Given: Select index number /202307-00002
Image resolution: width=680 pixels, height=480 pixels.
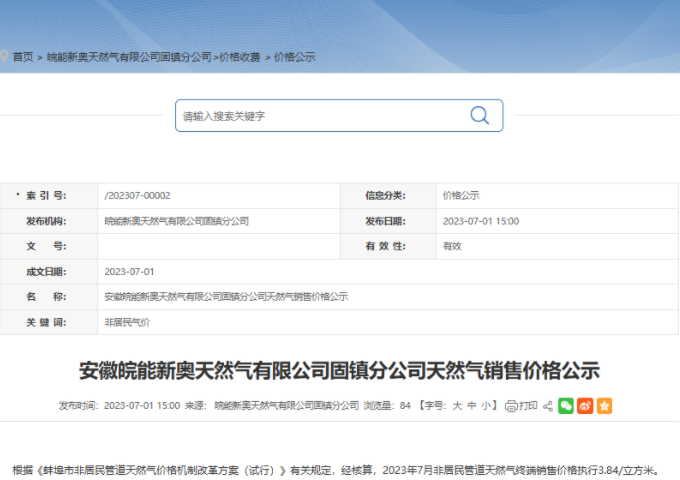Looking at the screenshot, I should click(137, 196).
